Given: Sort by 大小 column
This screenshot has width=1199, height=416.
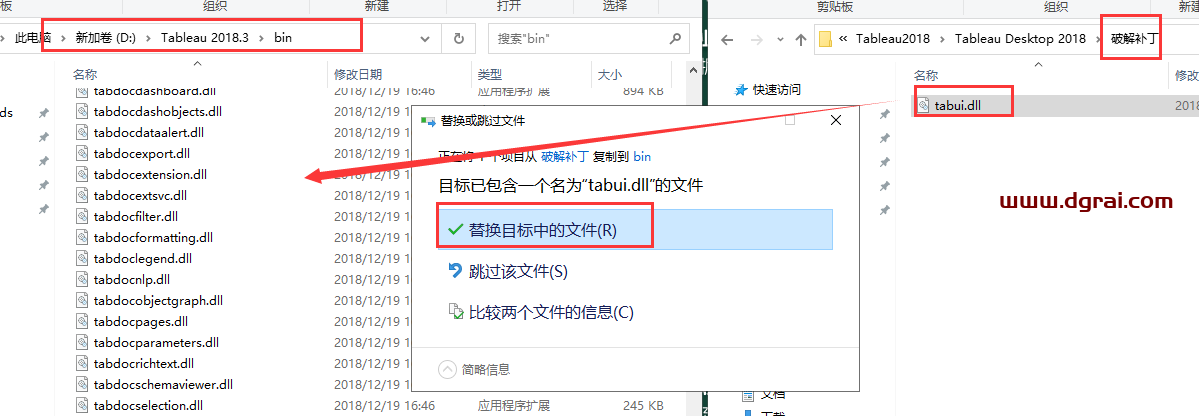Looking at the screenshot, I should coord(609,74).
